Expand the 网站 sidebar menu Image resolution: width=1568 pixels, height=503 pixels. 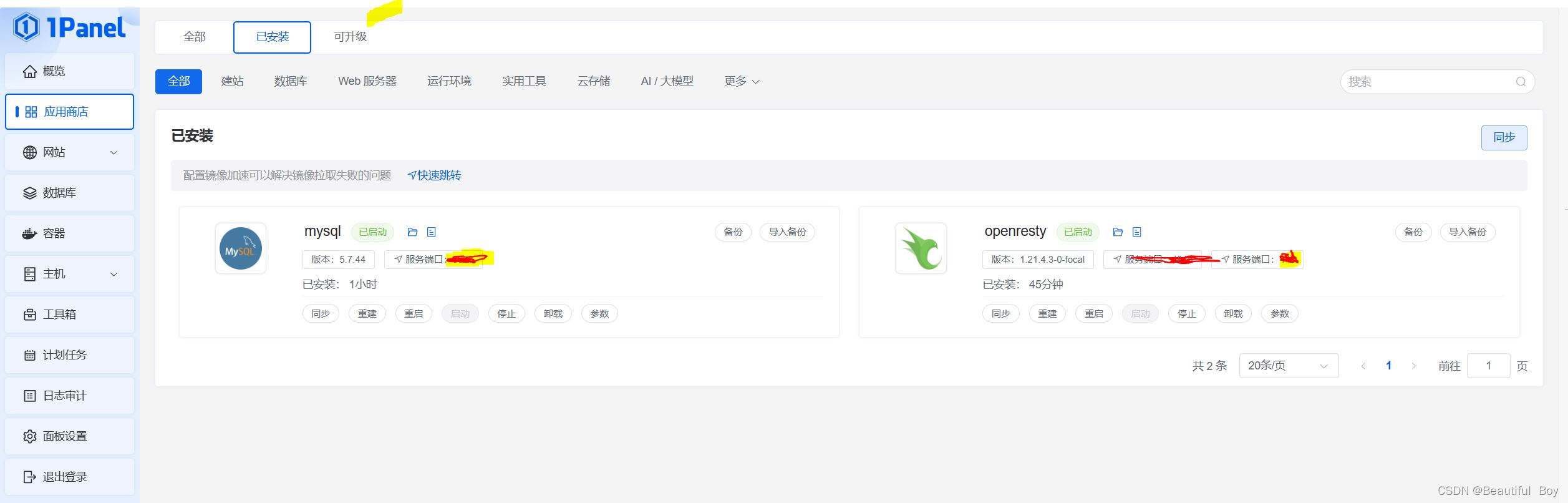point(69,152)
